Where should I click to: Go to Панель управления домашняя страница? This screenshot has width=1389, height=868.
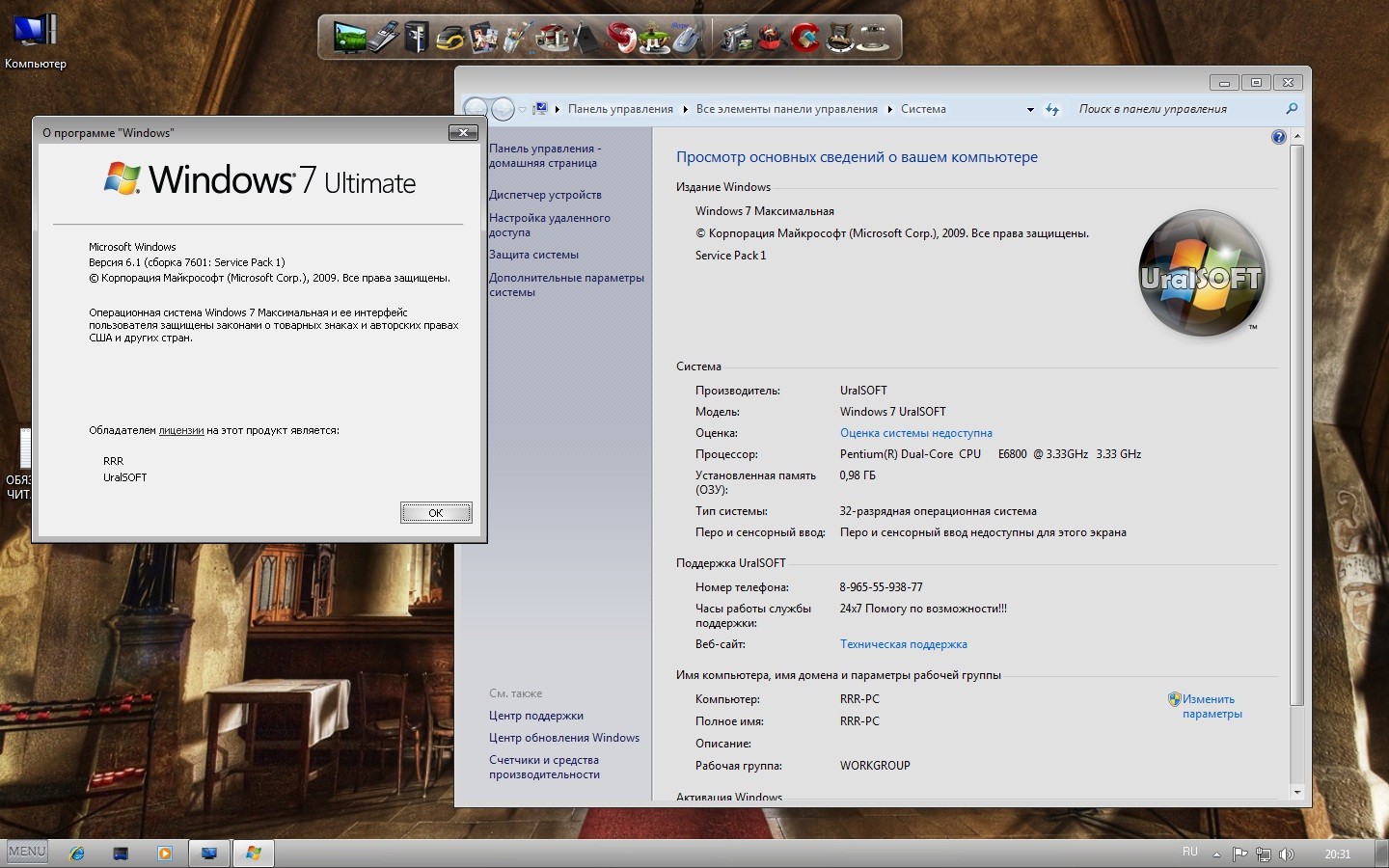pyautogui.click(x=544, y=155)
